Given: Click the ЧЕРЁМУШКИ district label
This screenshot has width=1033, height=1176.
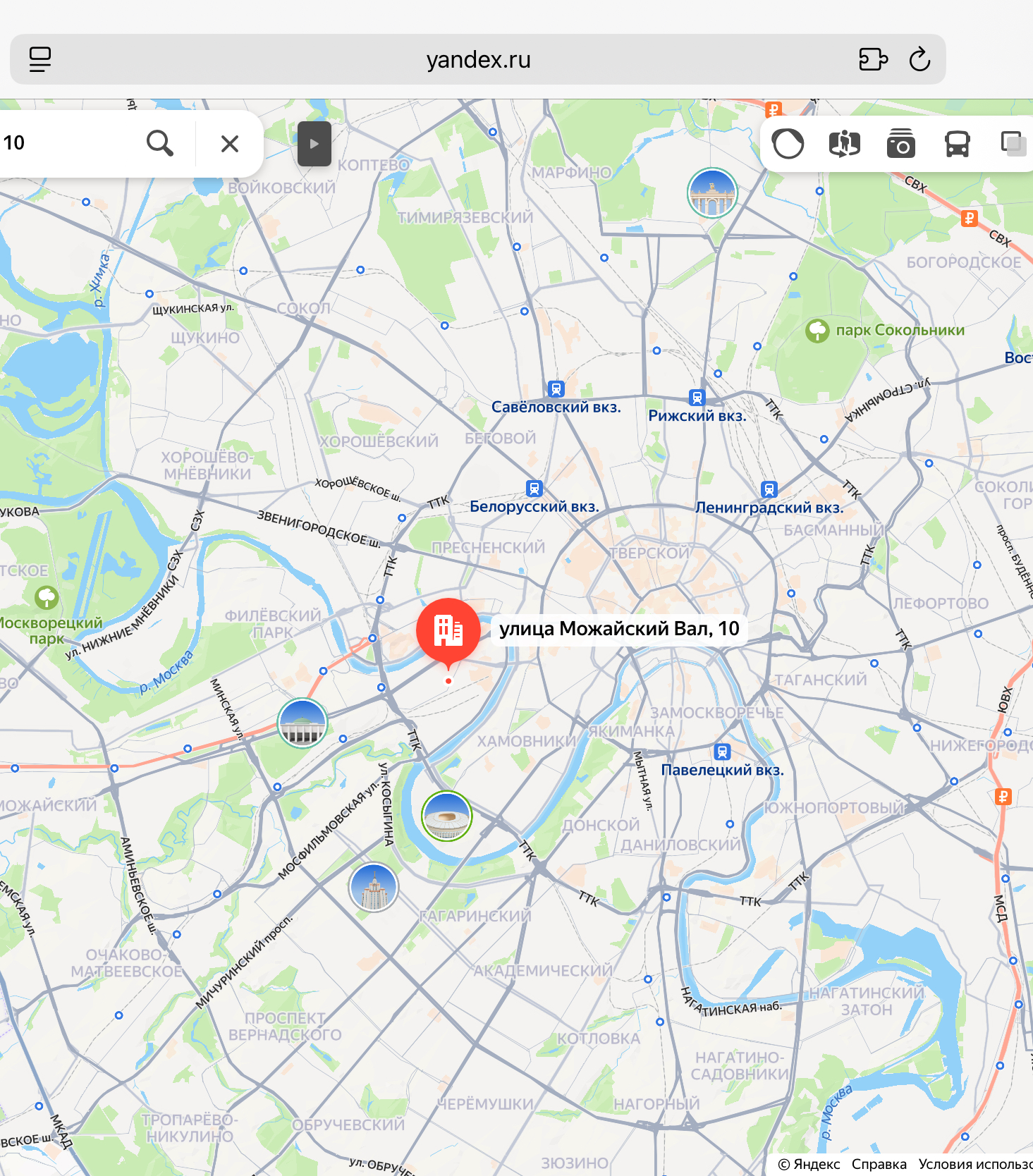Looking at the screenshot, I should click(485, 1104).
